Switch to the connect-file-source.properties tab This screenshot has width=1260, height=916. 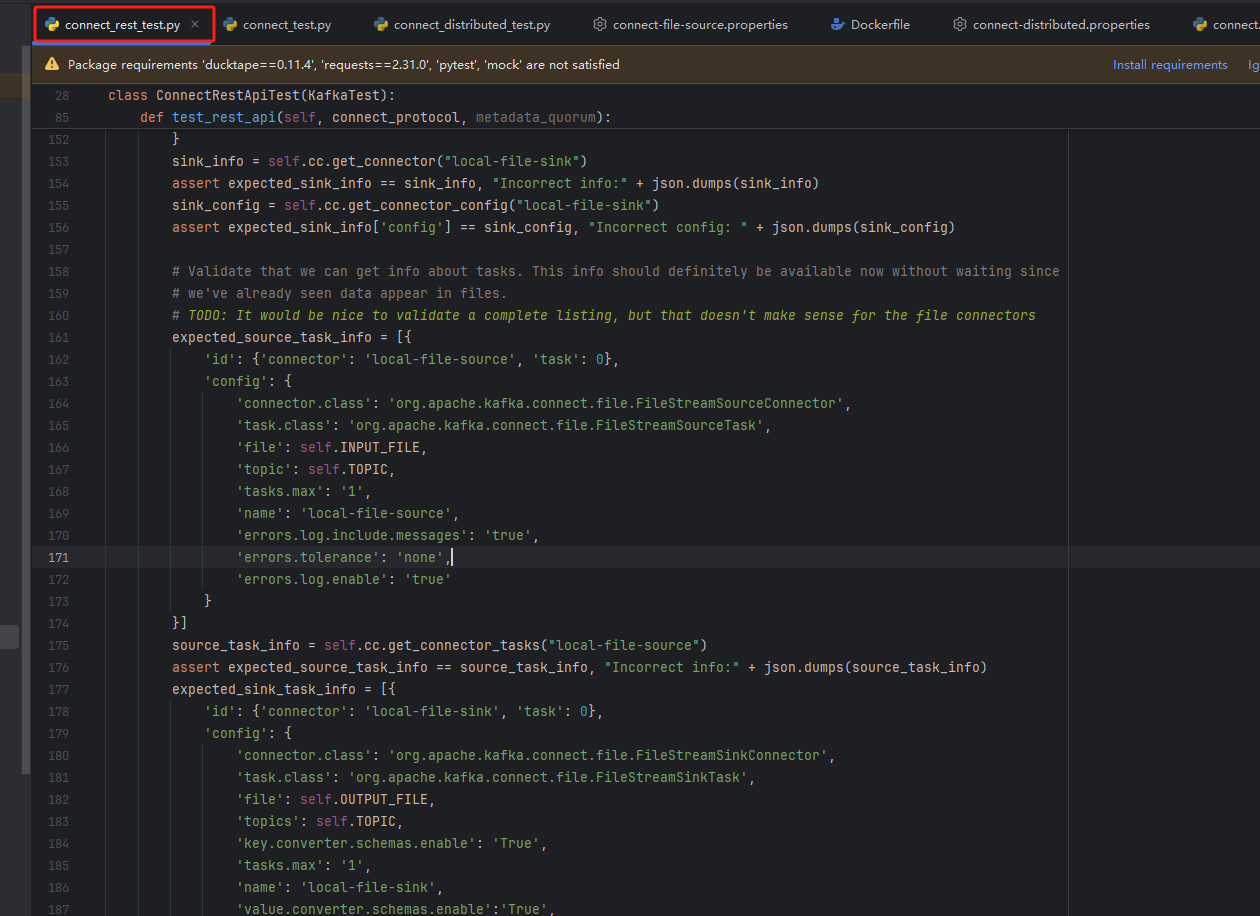point(699,24)
